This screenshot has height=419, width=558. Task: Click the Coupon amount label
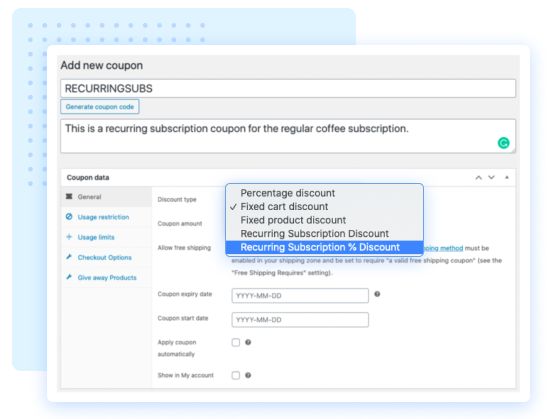[x=180, y=224]
